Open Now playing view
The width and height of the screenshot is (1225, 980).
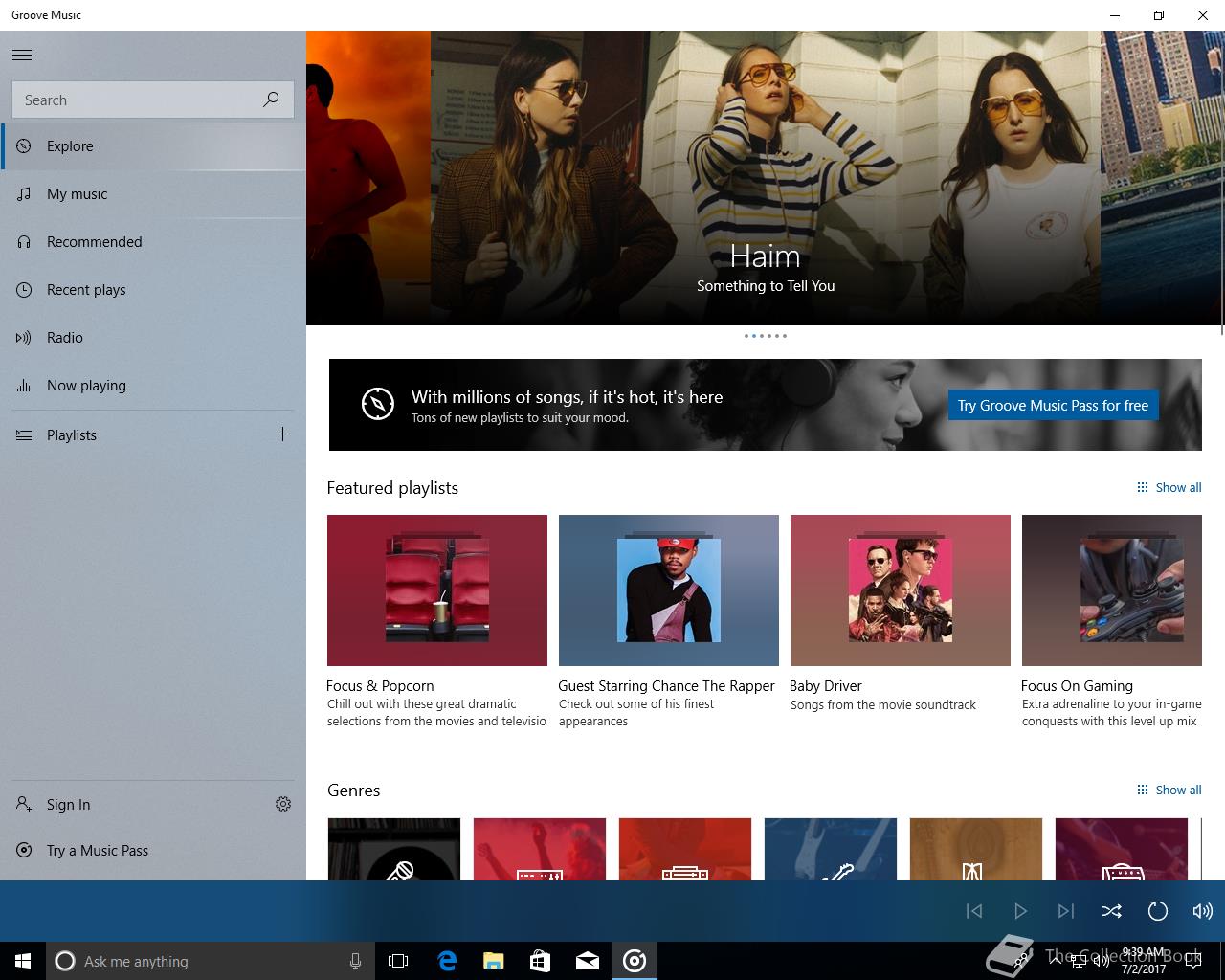coord(153,386)
